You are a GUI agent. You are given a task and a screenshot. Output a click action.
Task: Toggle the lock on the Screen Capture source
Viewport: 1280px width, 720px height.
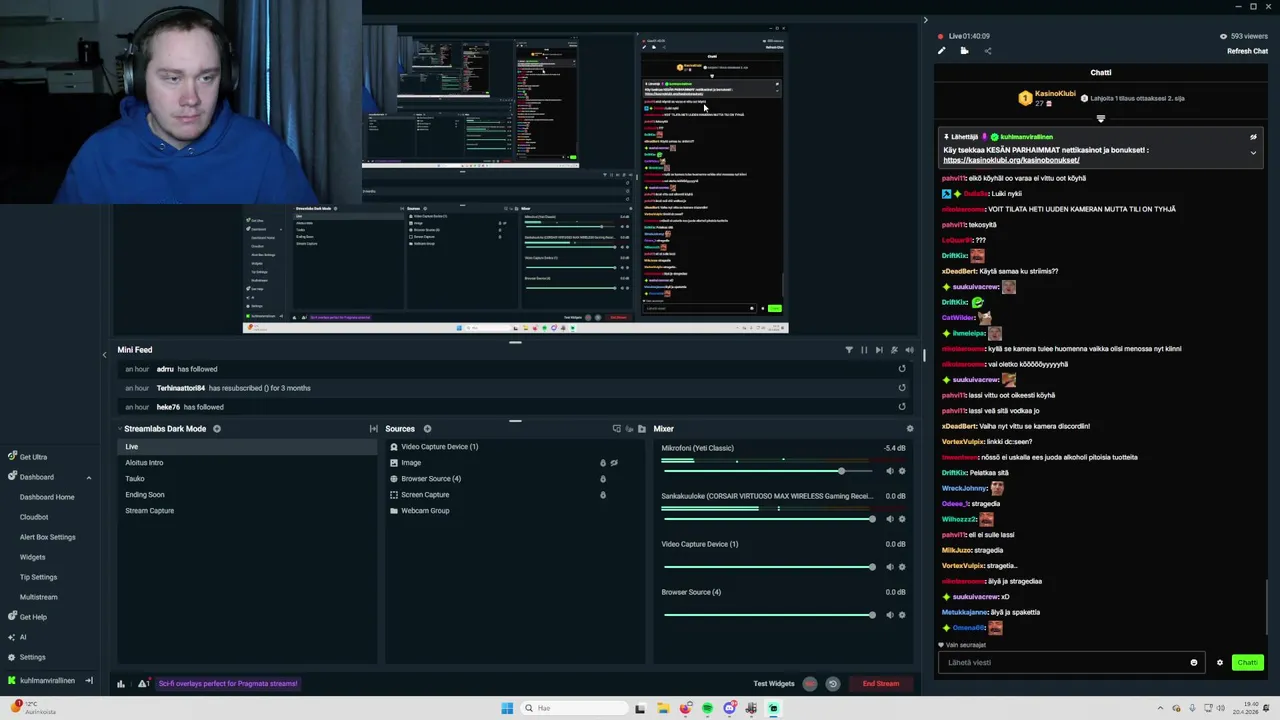click(x=603, y=495)
